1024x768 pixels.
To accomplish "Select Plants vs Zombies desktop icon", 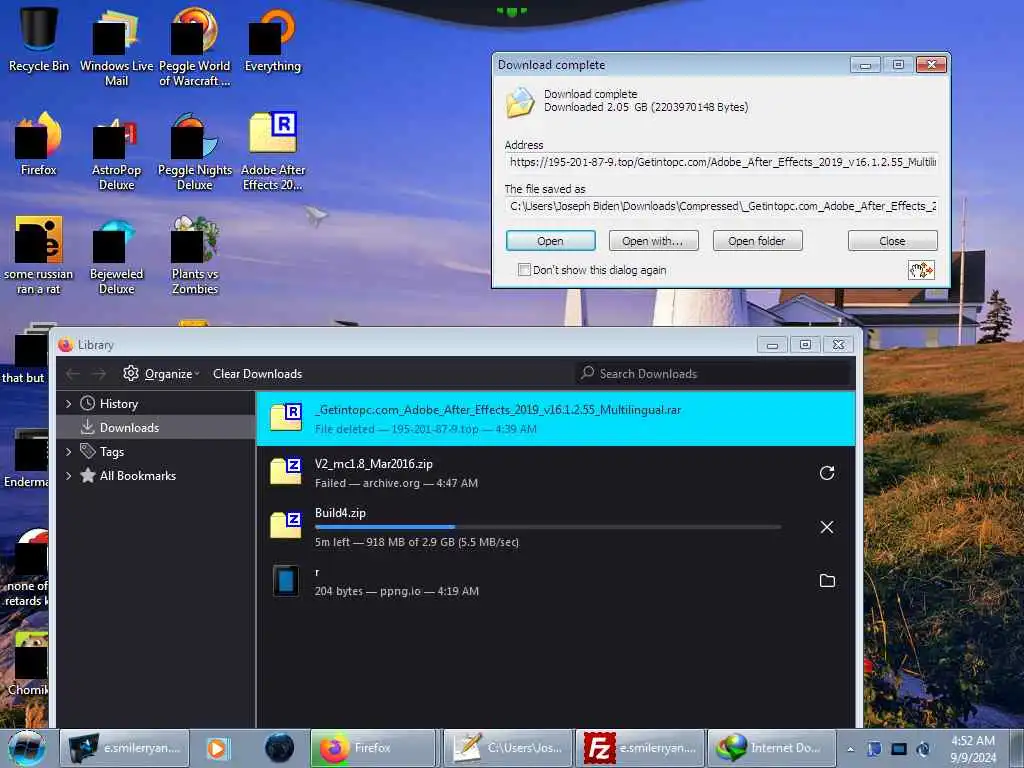I will click(x=195, y=256).
